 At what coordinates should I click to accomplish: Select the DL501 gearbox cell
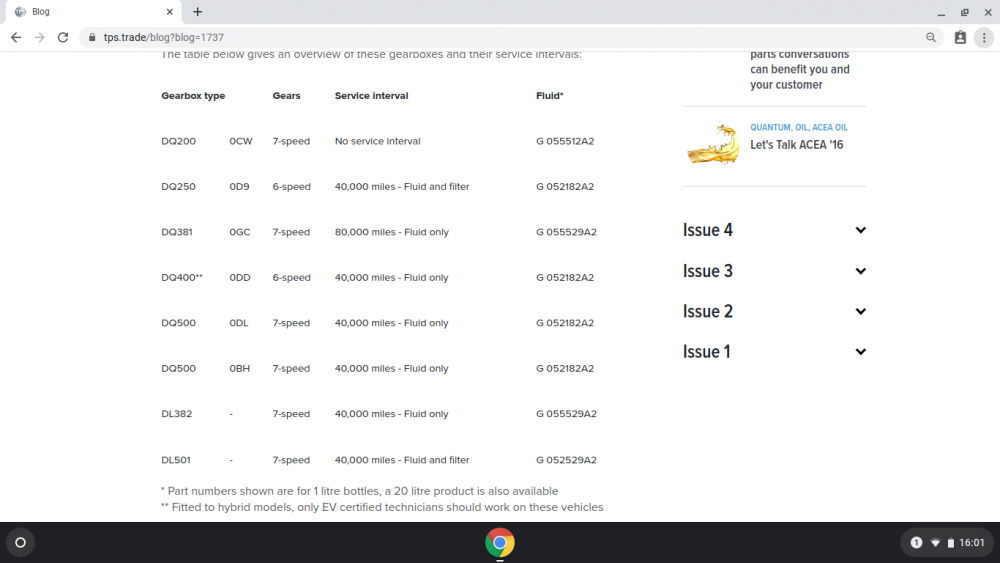click(x=176, y=460)
